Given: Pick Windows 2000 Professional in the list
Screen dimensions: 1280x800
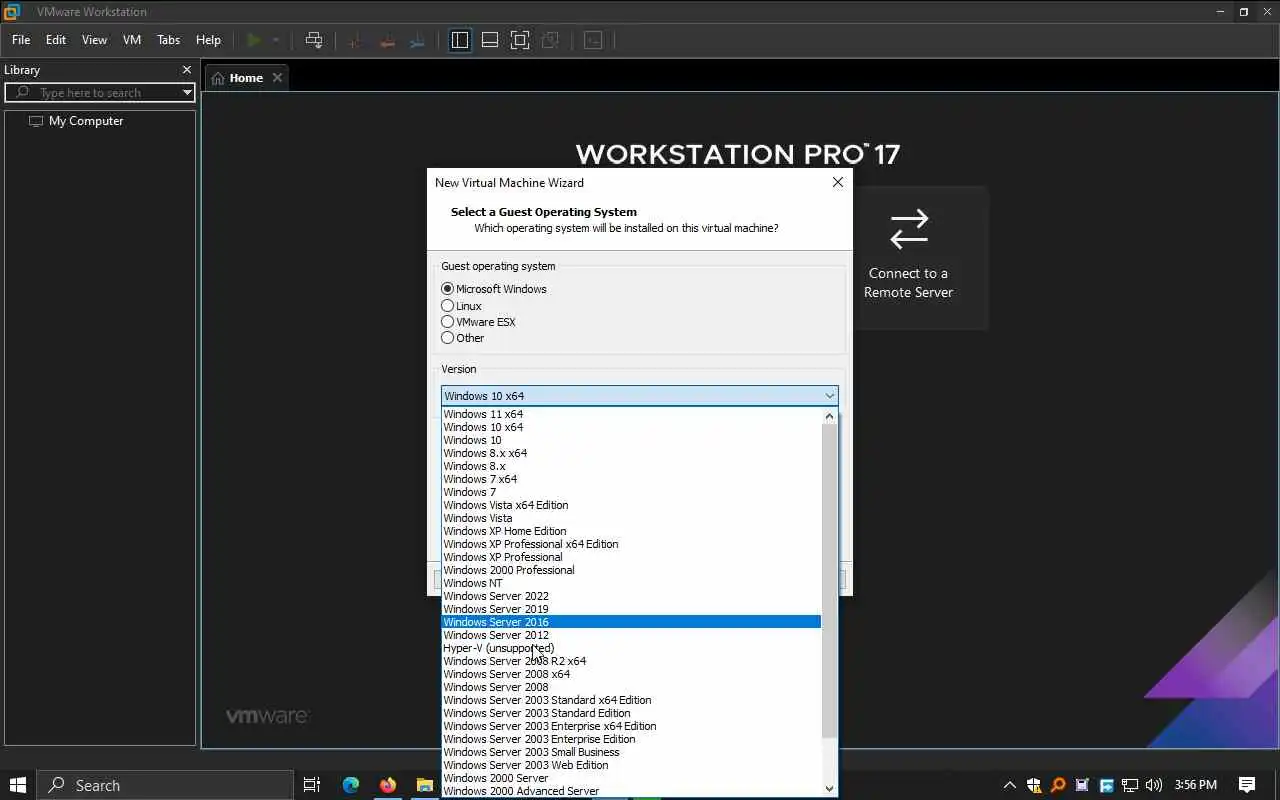Looking at the screenshot, I should coord(632,570).
